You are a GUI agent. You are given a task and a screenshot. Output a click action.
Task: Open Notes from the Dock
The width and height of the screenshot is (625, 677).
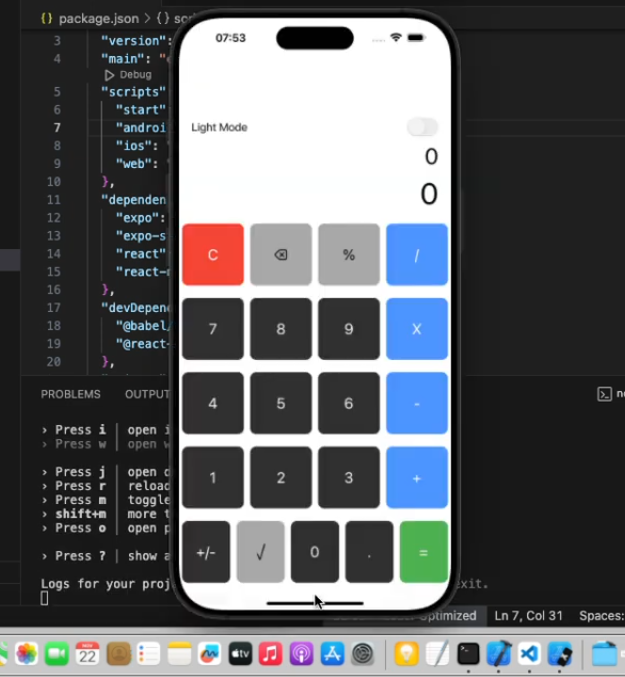pos(179,653)
